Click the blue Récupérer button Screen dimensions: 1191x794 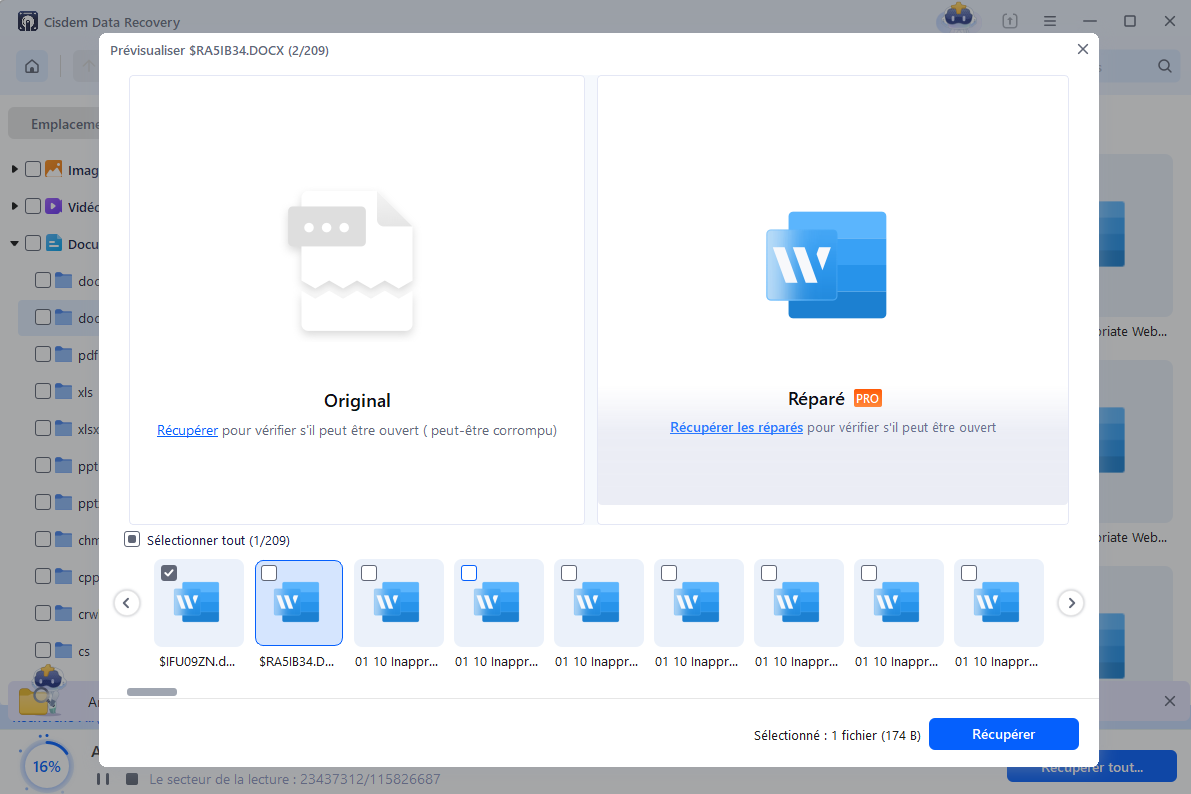click(1003, 734)
